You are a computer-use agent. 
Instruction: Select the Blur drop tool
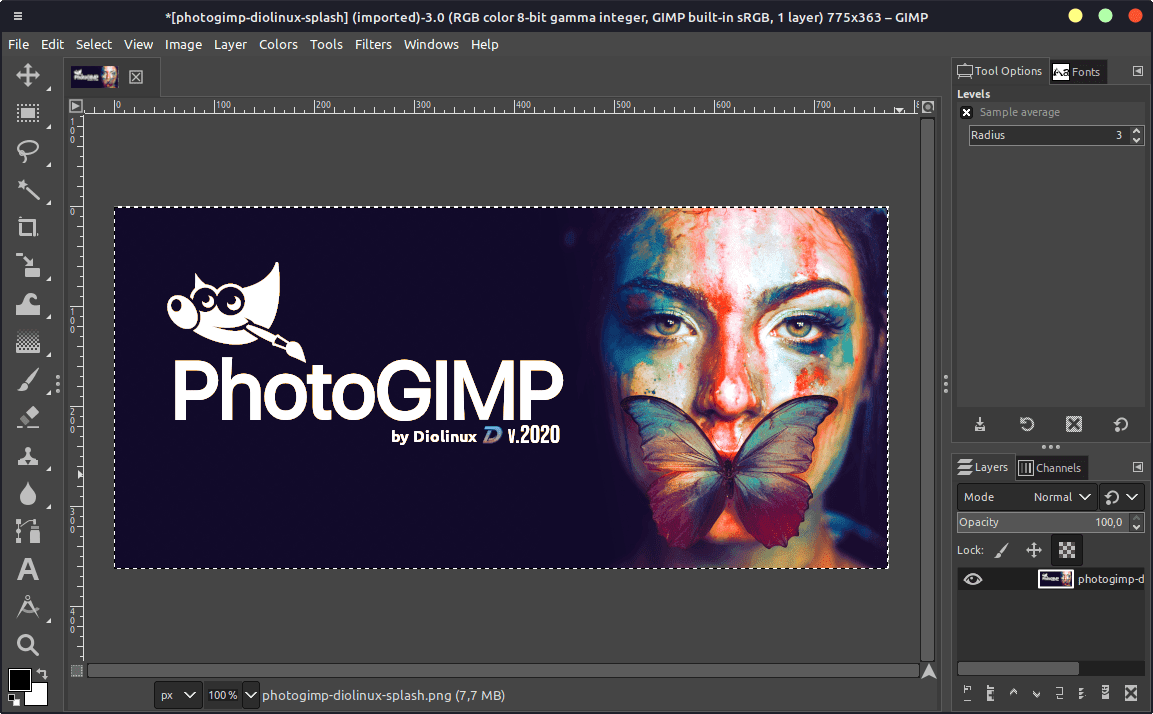28,494
